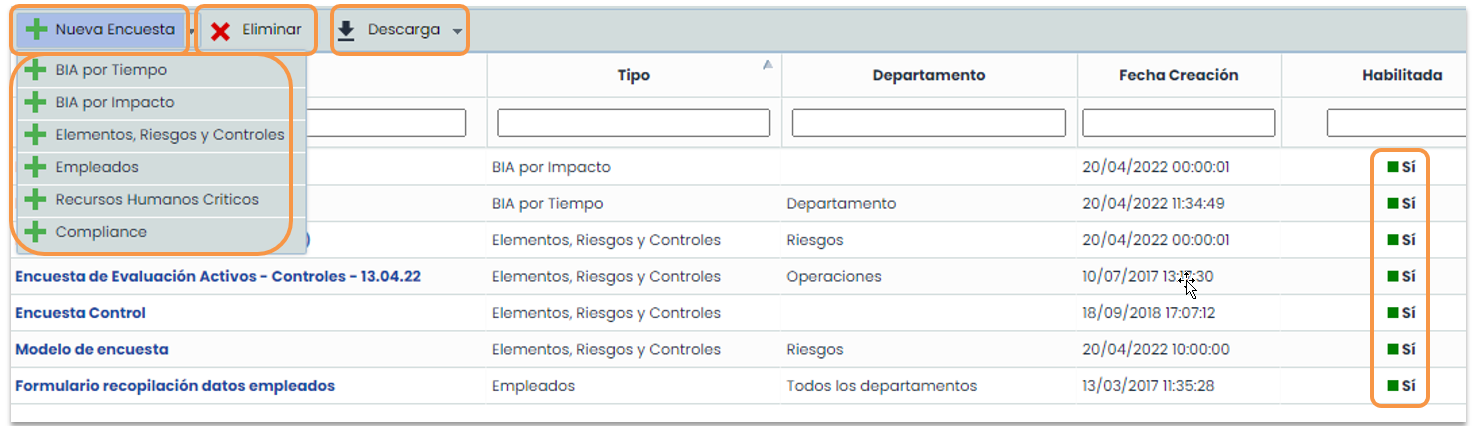Open Encuesta de Evaluación Activos link
Viewport: 1474px width, 426px height.
(218, 276)
